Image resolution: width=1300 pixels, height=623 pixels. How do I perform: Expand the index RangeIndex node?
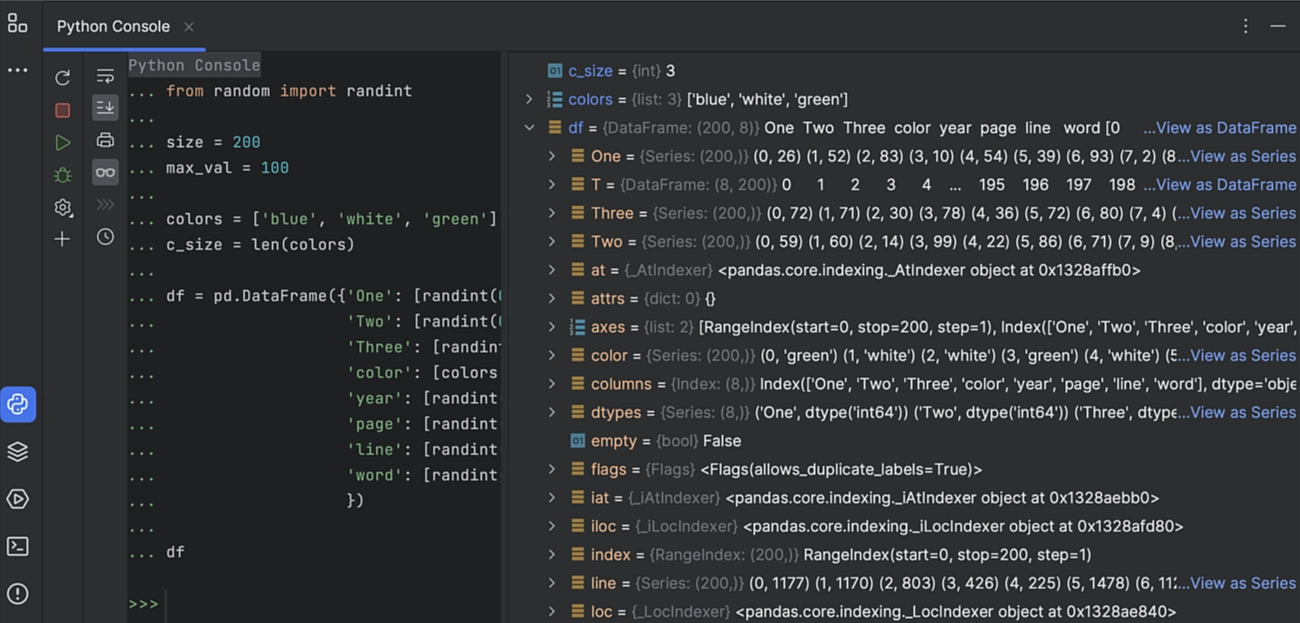click(552, 554)
